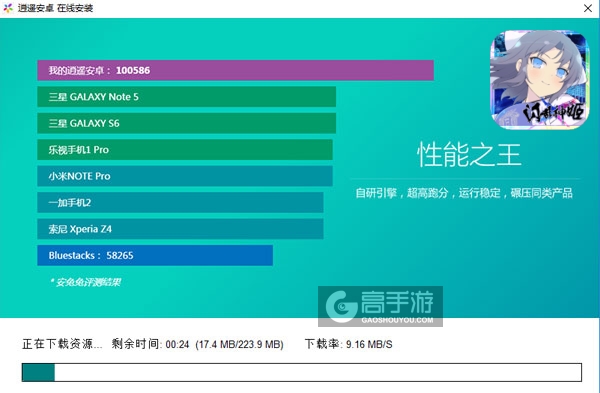Select the 一加手机2 bar
The width and height of the screenshot is (600, 393).
180,202
